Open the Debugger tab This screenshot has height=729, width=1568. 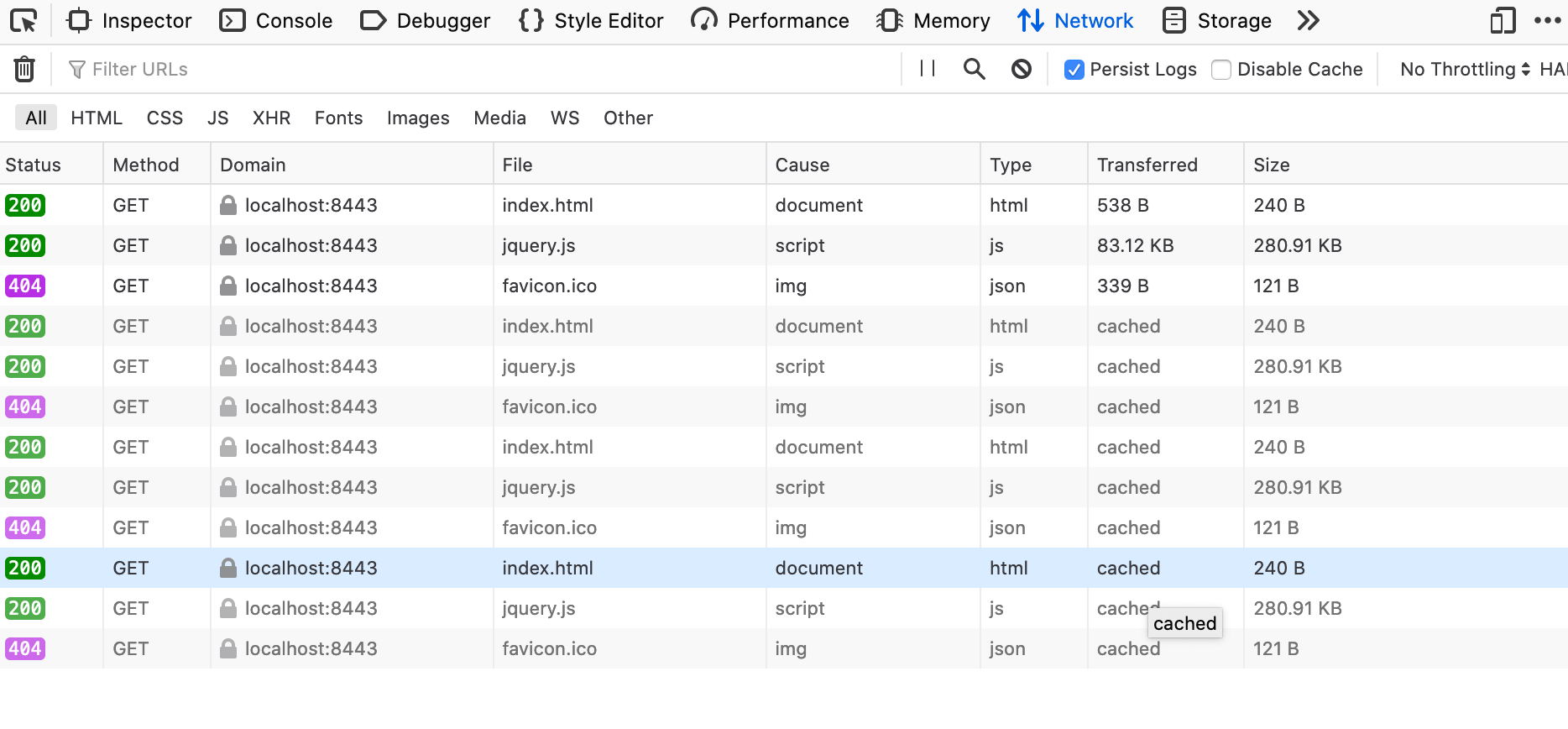click(425, 20)
